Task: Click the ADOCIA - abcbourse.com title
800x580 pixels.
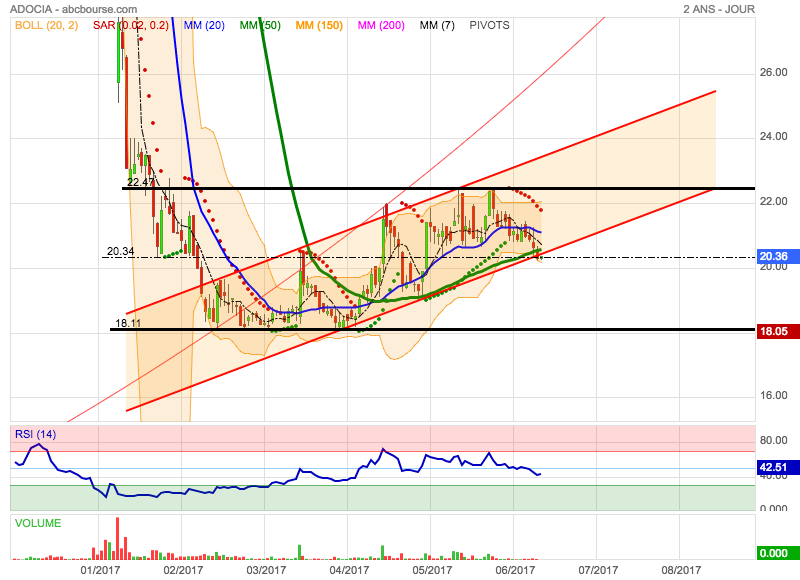Action: [x=73, y=9]
